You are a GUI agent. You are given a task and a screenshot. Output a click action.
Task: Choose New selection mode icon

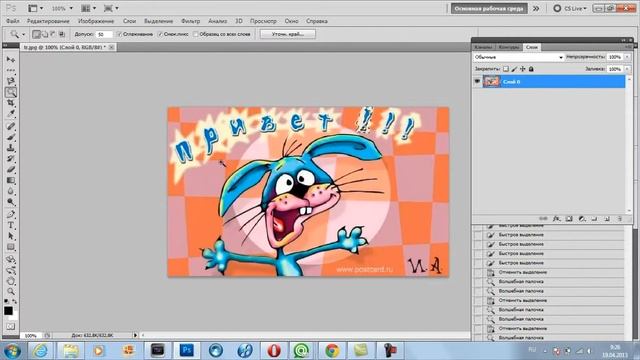[36, 34]
